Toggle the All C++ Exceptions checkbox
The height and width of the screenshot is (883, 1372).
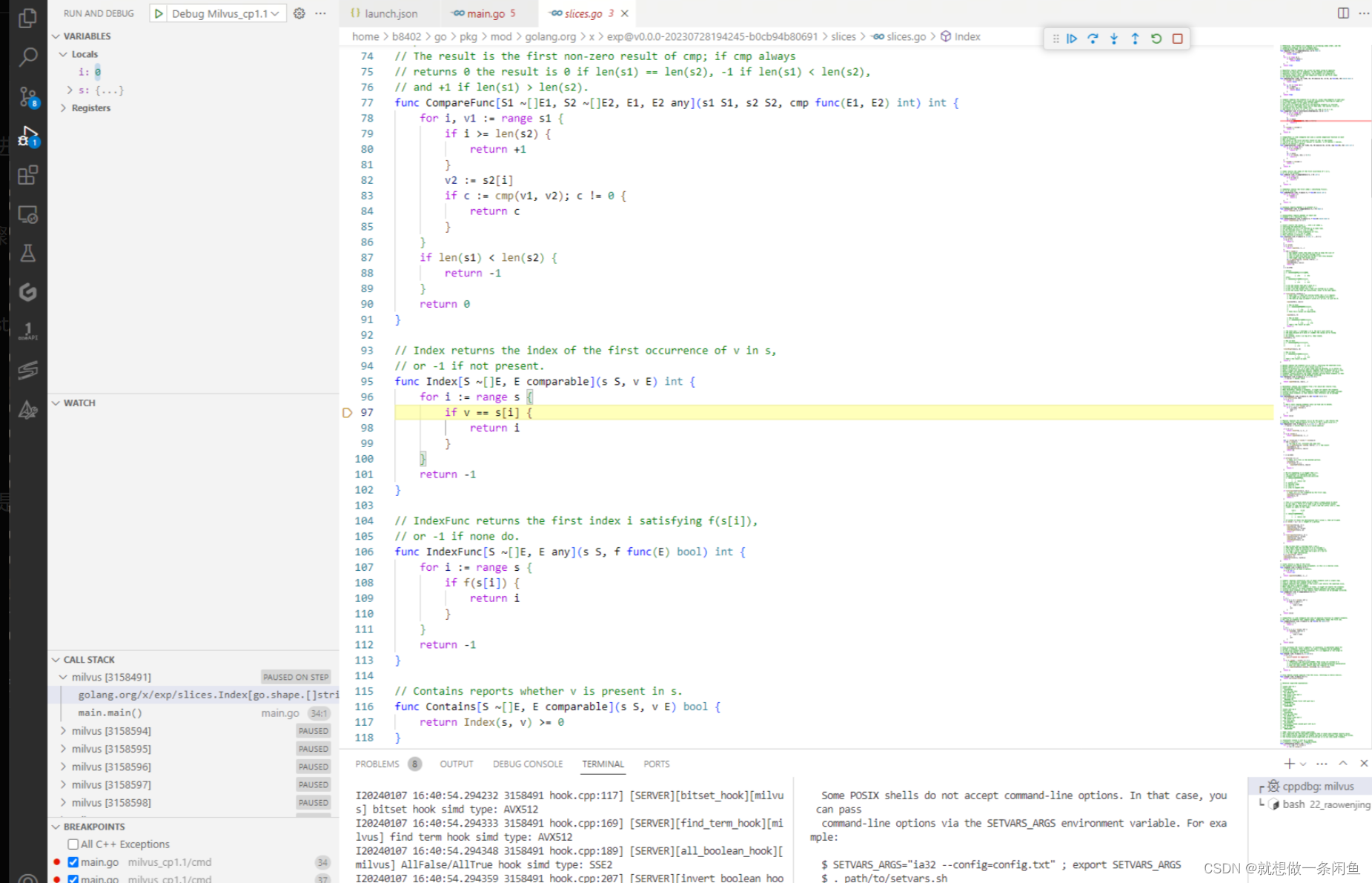(73, 844)
